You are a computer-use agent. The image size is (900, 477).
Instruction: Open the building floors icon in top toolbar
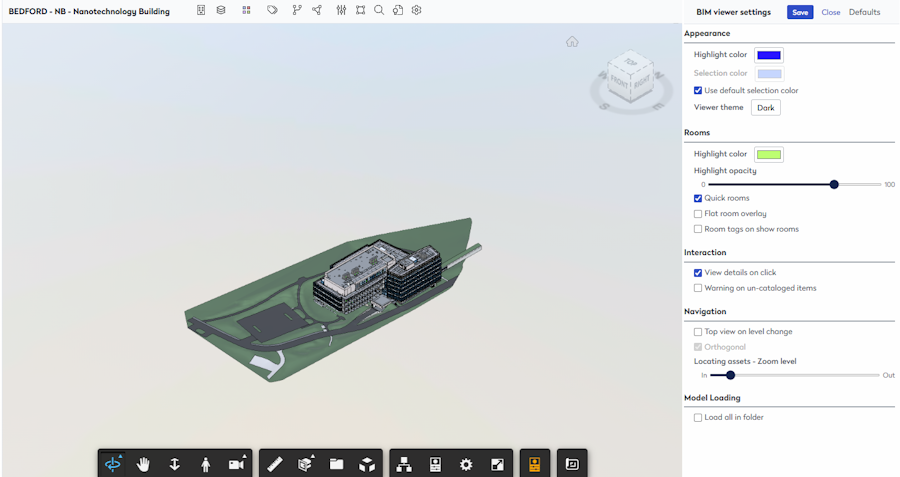(x=201, y=10)
